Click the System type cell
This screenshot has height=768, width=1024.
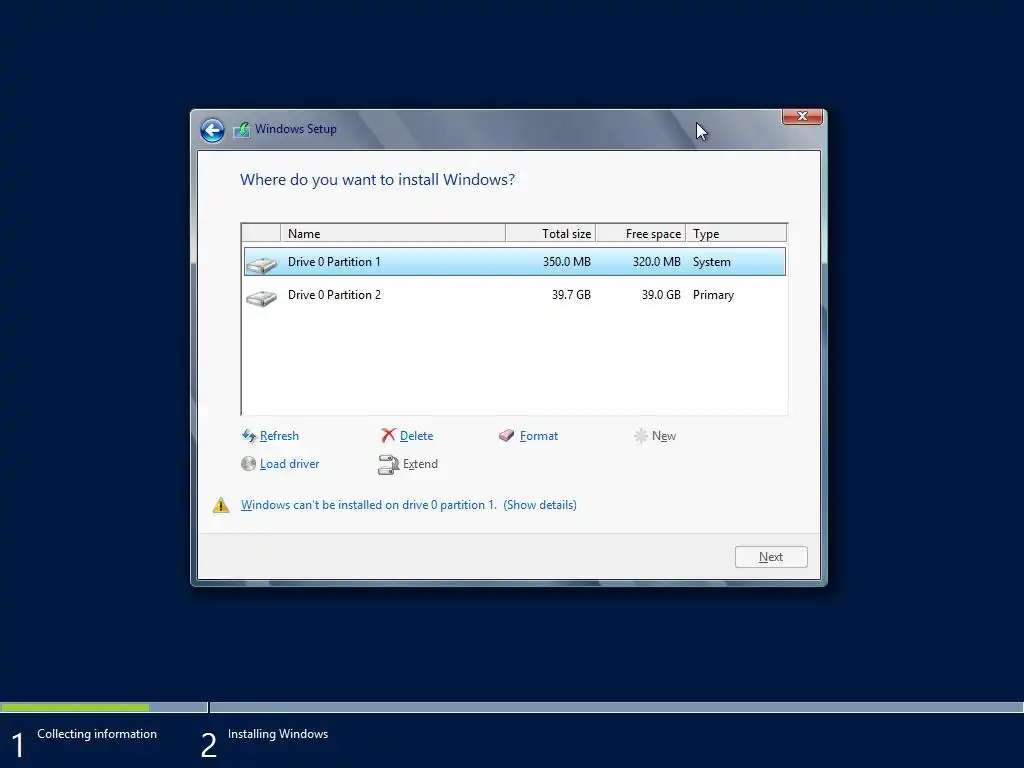coord(711,262)
